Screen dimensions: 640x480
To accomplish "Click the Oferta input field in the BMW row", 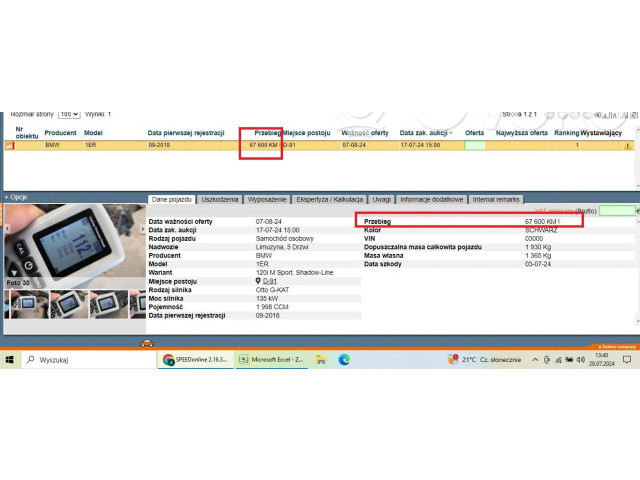I will point(475,145).
